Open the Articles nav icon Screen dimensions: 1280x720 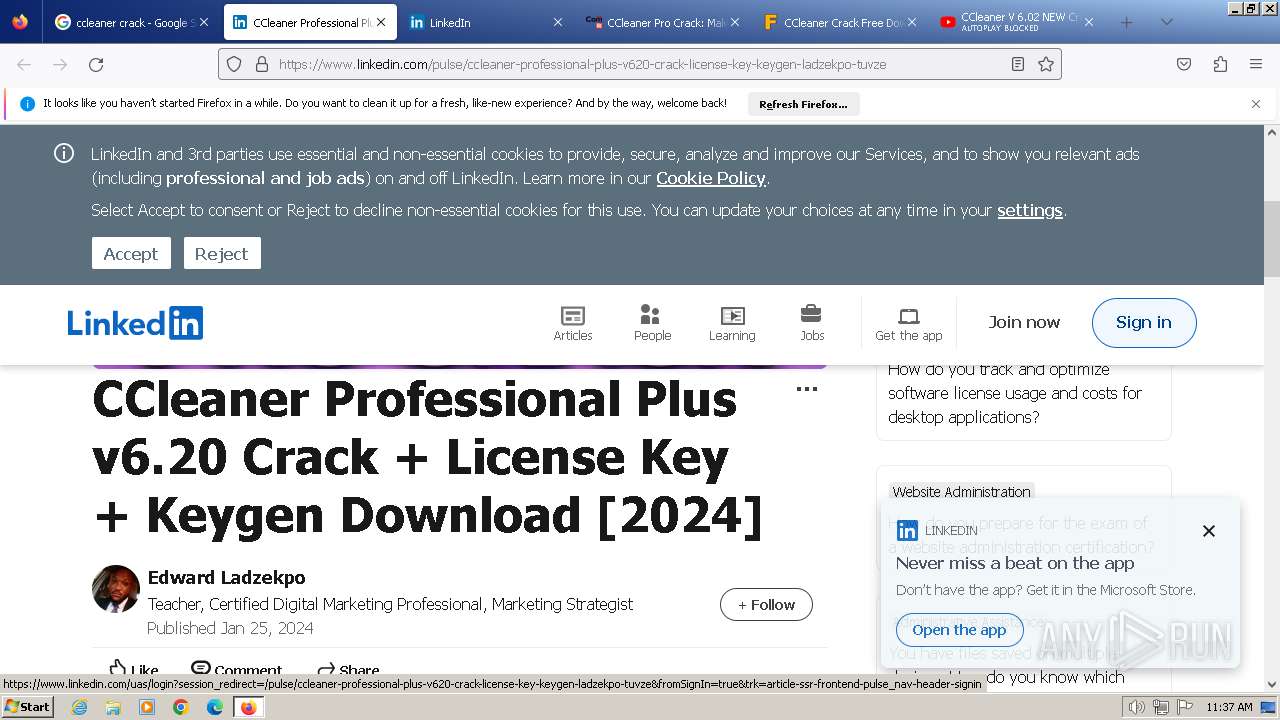(573, 323)
